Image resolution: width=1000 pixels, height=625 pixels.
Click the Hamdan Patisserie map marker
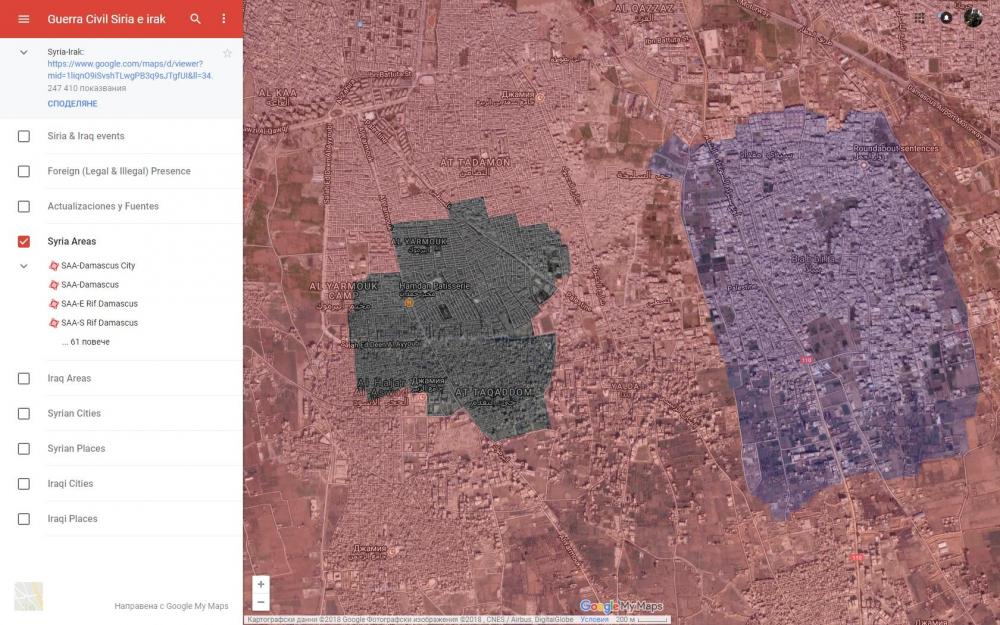(x=409, y=303)
